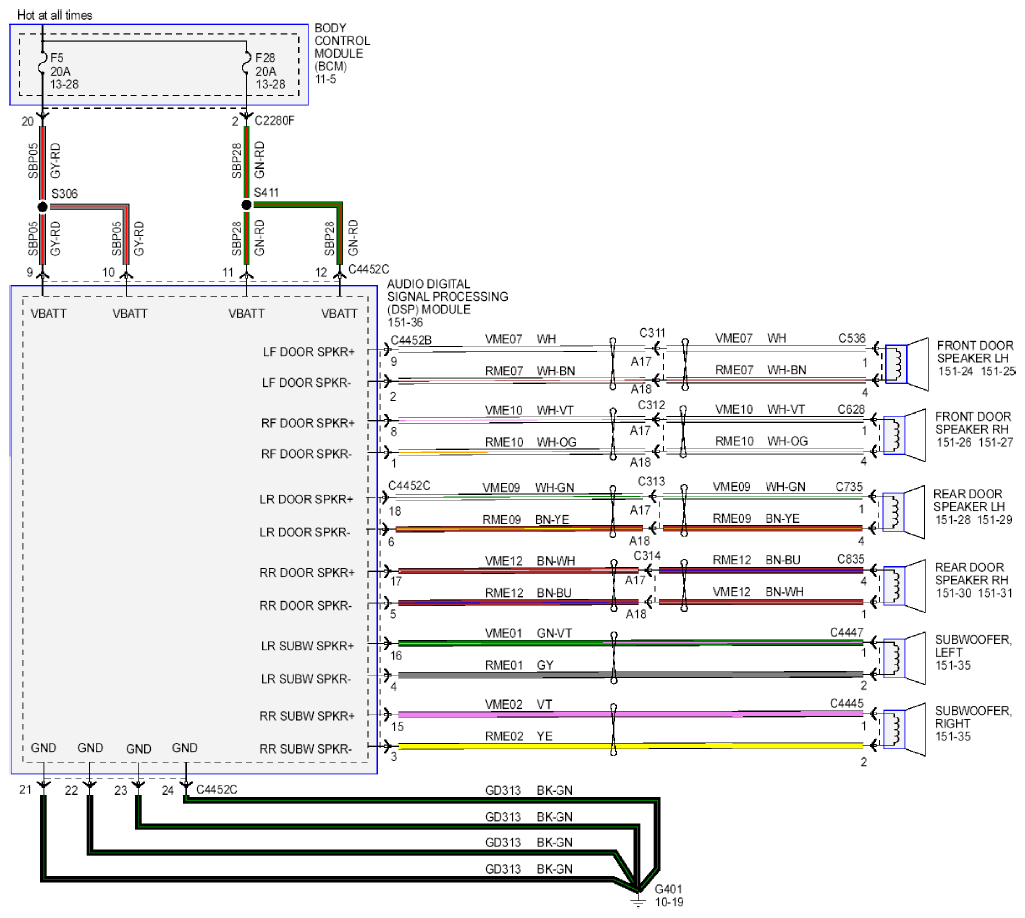Click the VBATT pin 12 label
Image resolution: width=1025 pixels, height=918 pixels.
pyautogui.click(x=339, y=314)
